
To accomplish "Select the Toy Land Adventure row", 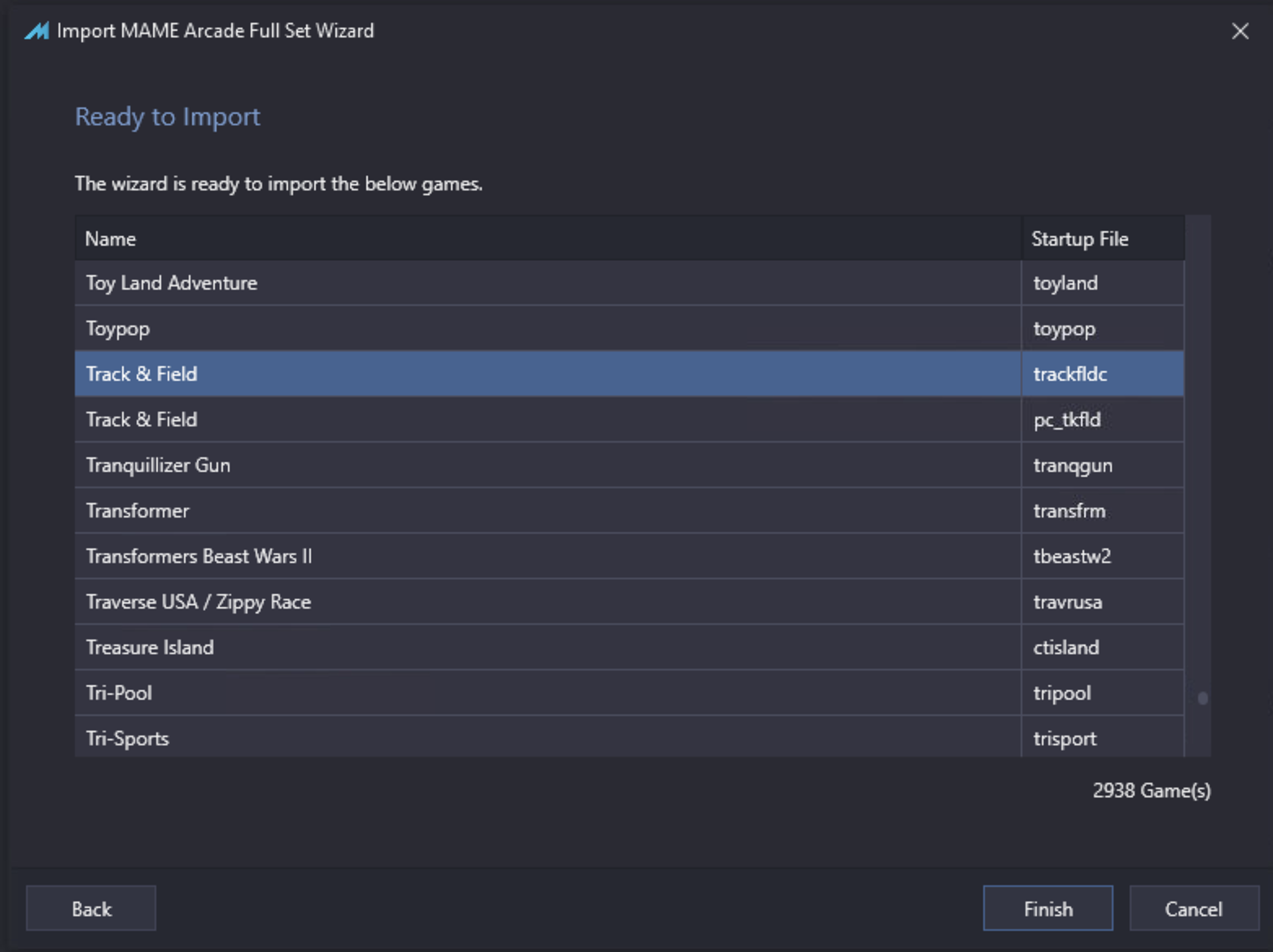I will (629, 283).
